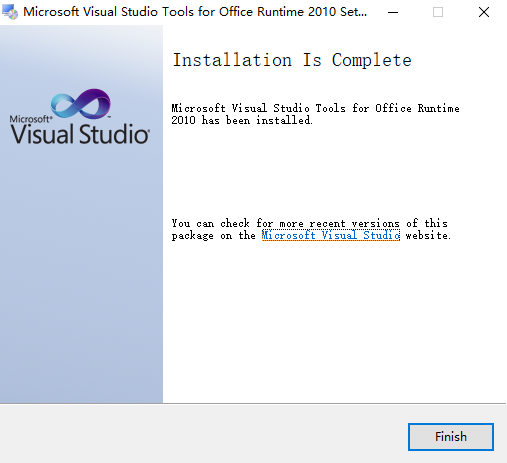Image resolution: width=507 pixels, height=463 pixels.
Task: Click the setup installer icon in title bar
Action: (x=10, y=12)
